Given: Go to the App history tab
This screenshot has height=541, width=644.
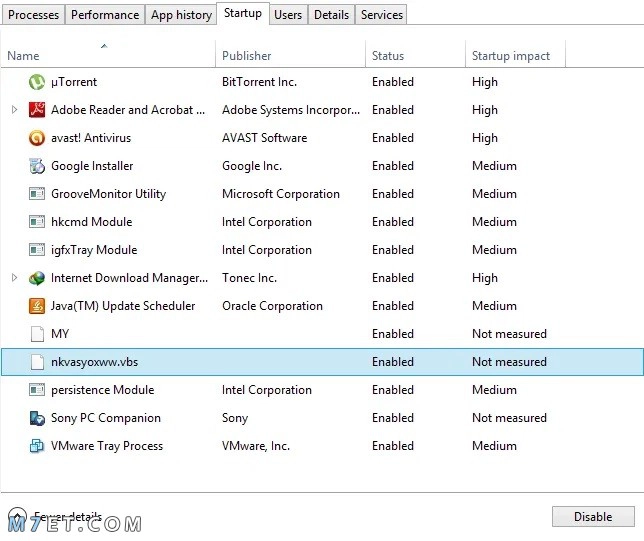Looking at the screenshot, I should pyautogui.click(x=181, y=15).
